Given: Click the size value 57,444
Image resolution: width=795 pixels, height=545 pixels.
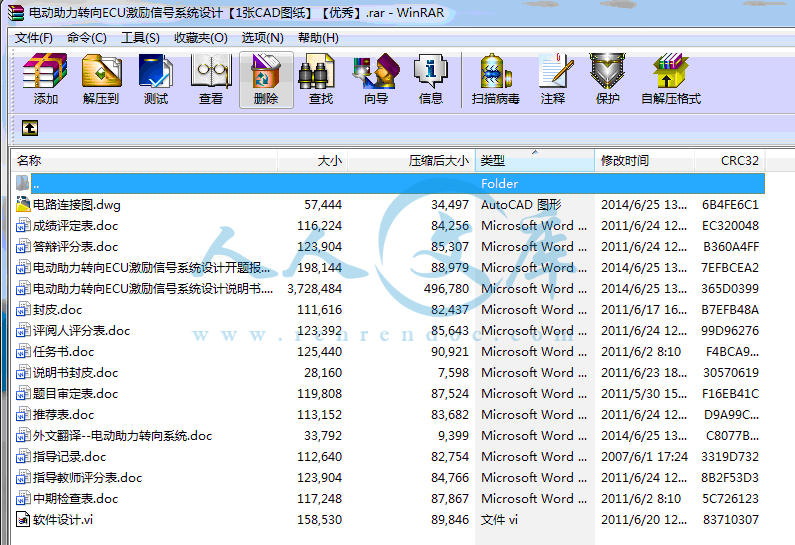Looking at the screenshot, I should (323, 205).
